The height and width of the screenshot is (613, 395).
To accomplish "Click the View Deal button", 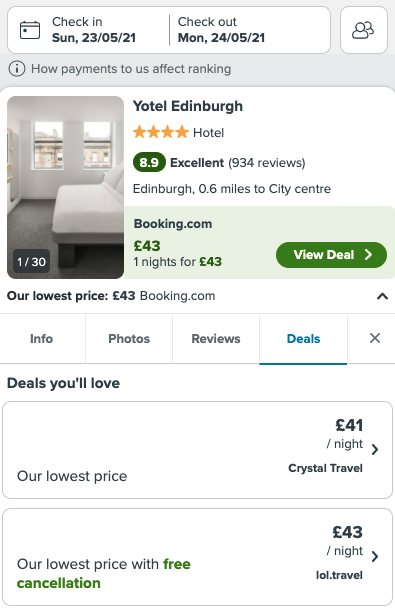I will [x=332, y=255].
